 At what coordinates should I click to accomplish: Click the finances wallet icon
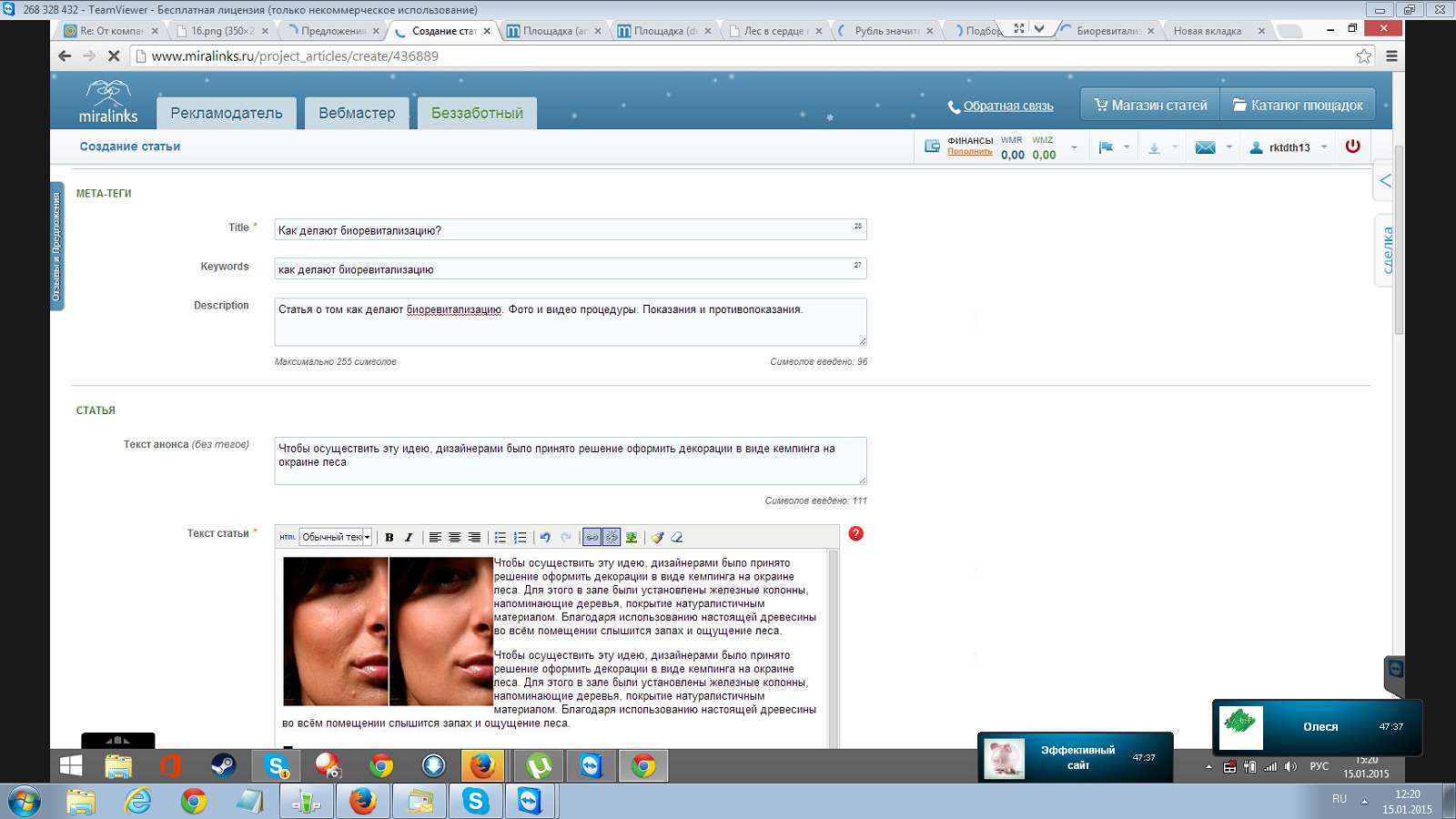[932, 147]
